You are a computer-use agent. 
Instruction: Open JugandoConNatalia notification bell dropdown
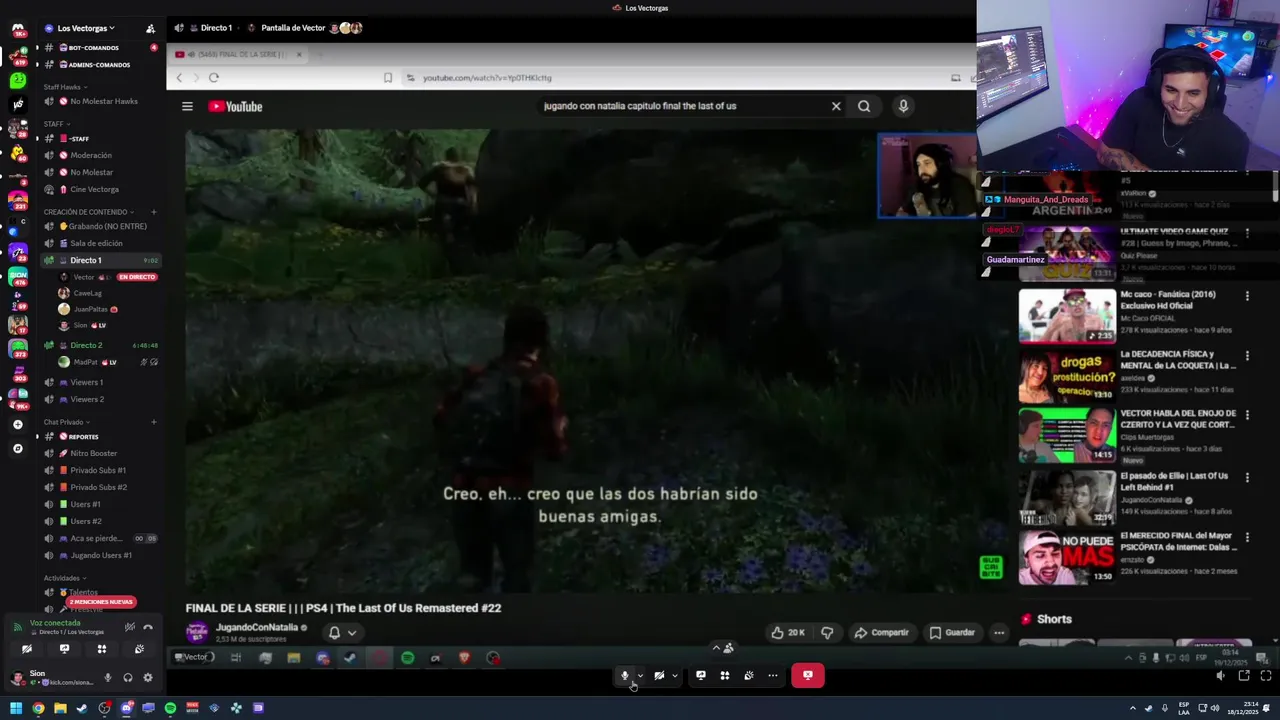point(342,633)
